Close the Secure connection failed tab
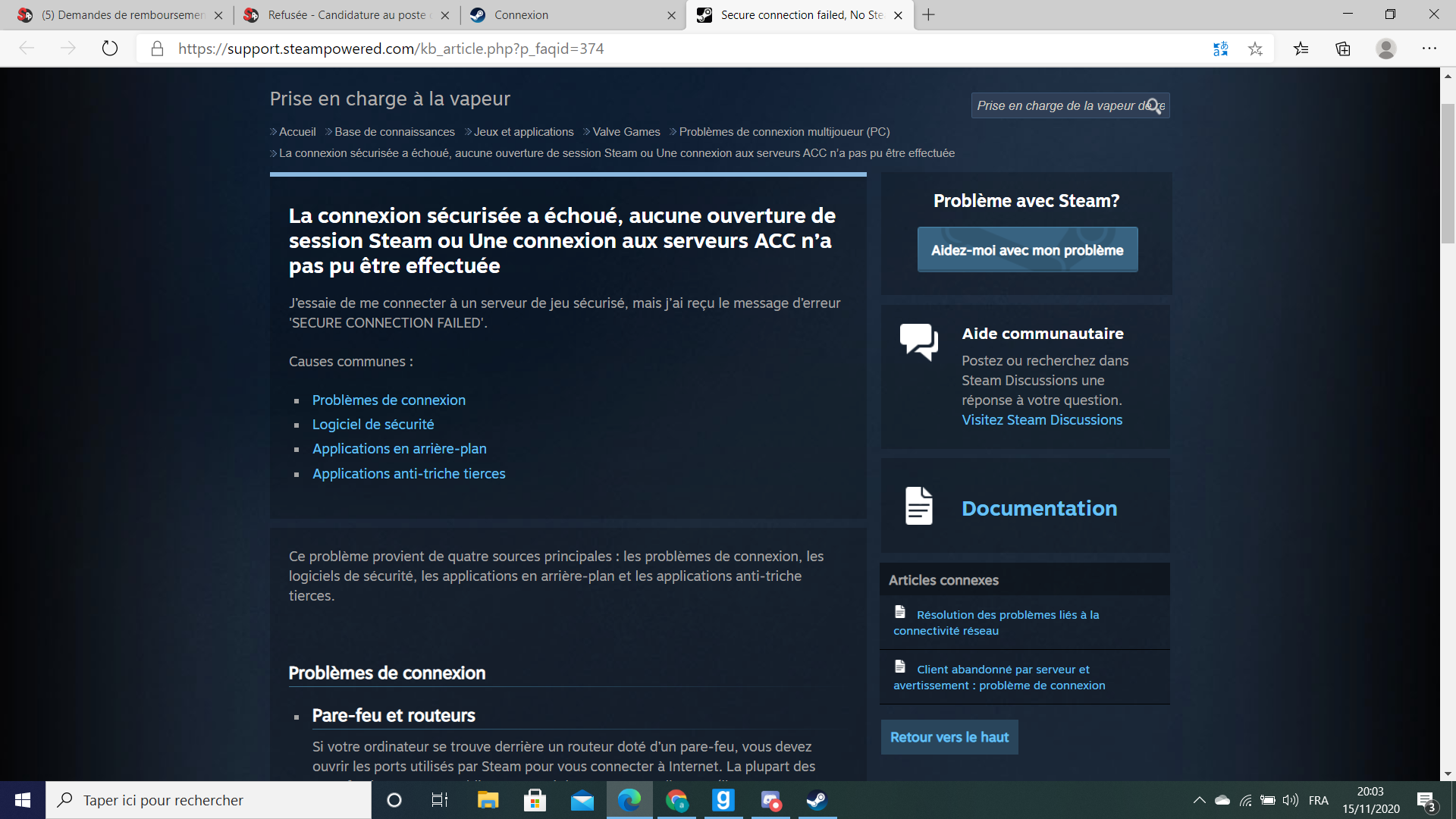Viewport: 1456px width, 819px height. (898, 15)
